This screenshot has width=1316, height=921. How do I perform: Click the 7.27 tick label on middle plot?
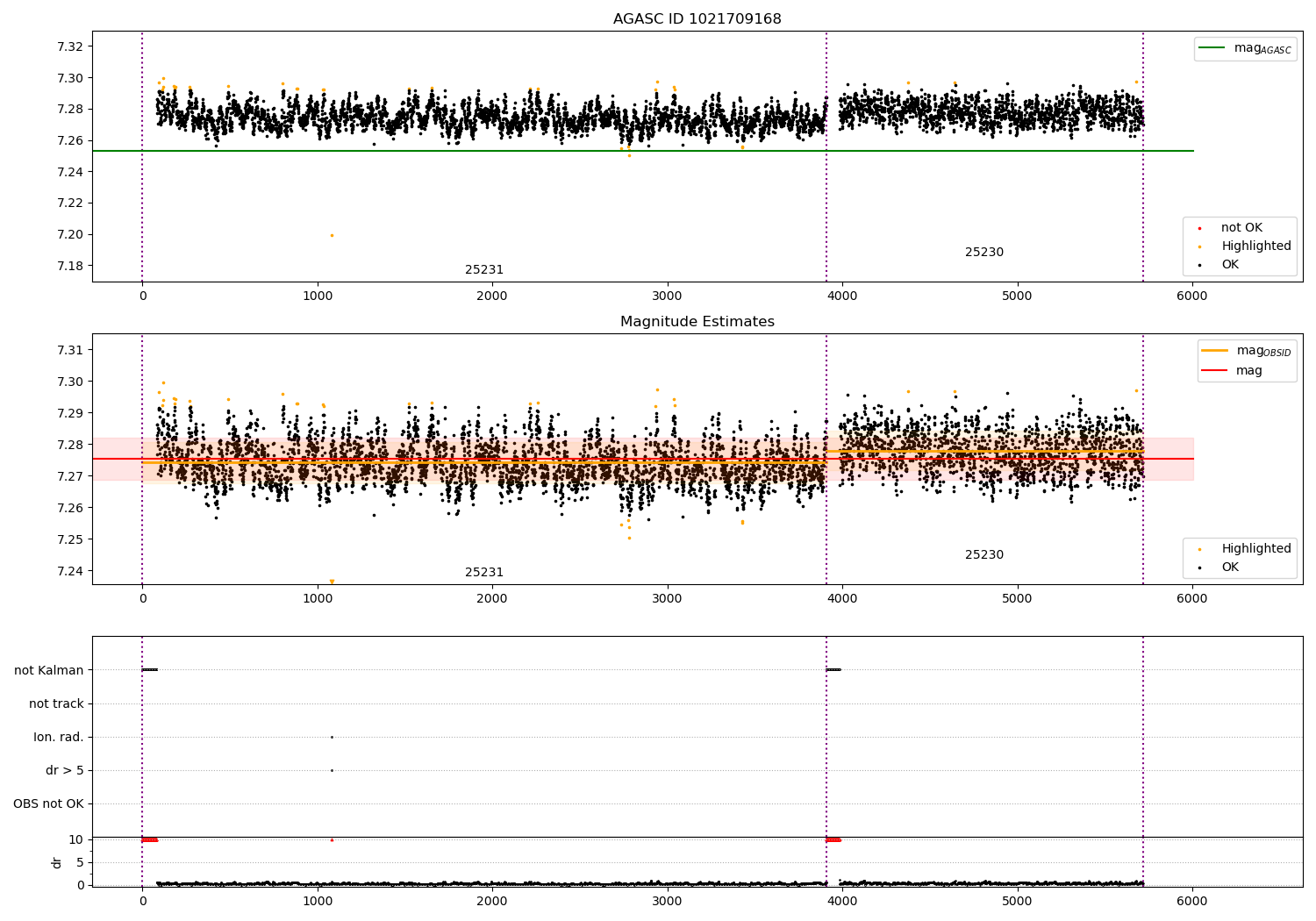coord(68,476)
